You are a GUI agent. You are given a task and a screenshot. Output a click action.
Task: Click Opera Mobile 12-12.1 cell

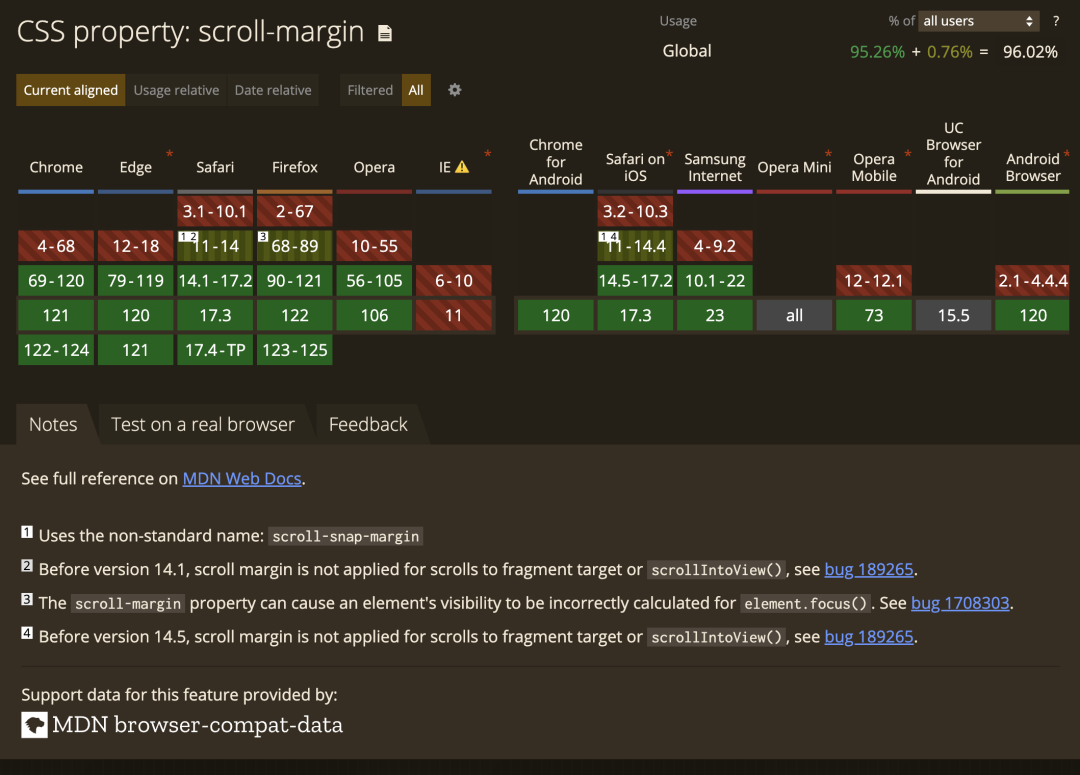coord(873,280)
